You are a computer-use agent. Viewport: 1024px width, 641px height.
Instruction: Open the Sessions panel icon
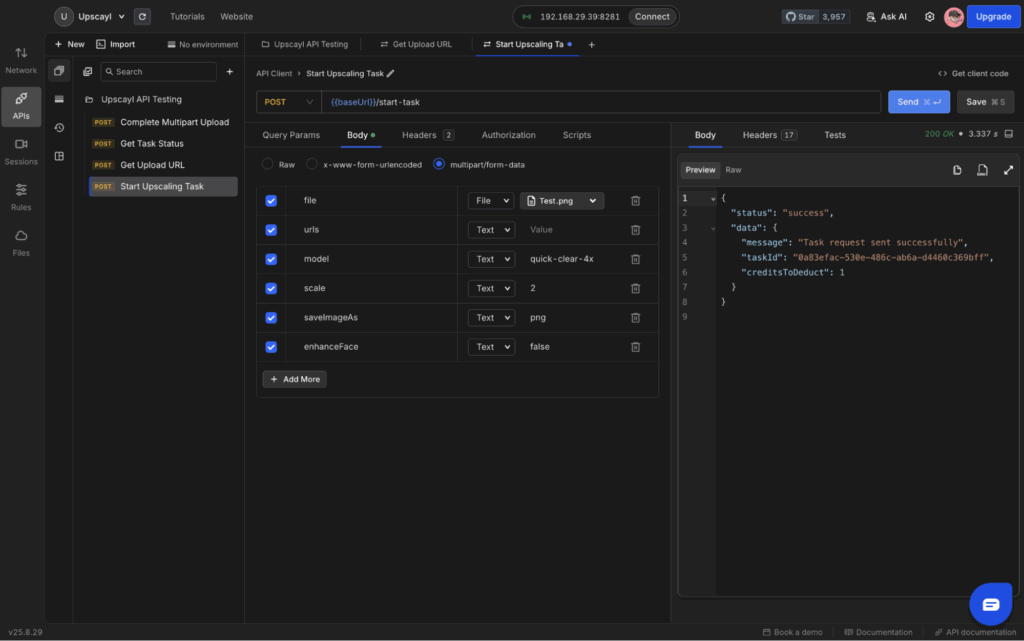click(21, 150)
